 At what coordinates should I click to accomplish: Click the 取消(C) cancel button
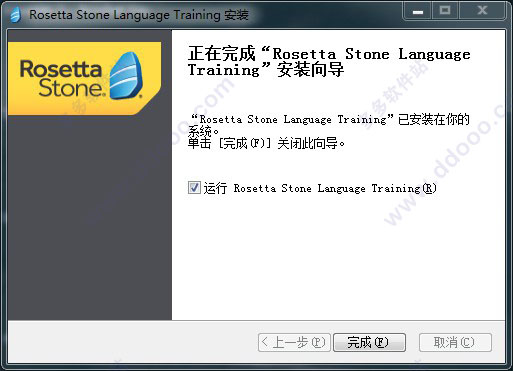click(455, 342)
